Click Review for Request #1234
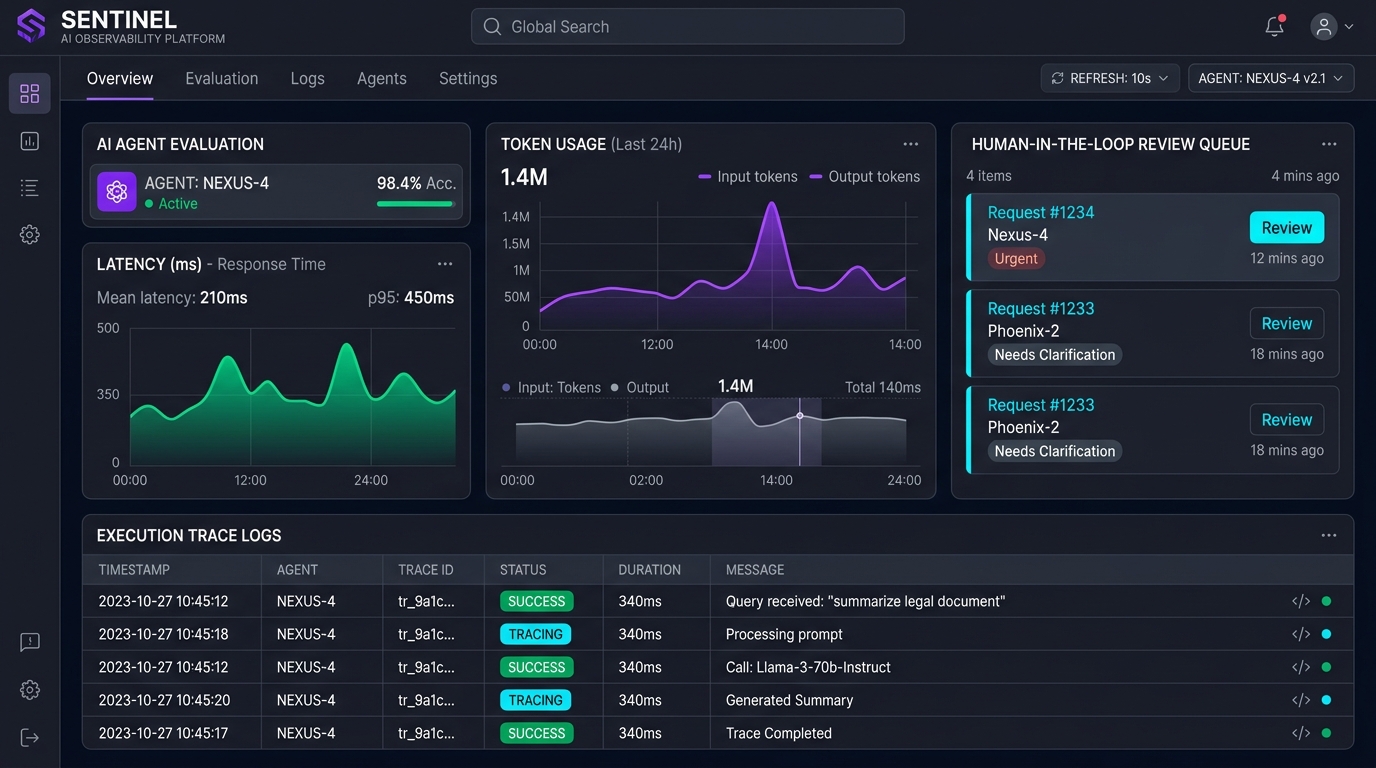The width and height of the screenshot is (1376, 768). pos(1287,227)
